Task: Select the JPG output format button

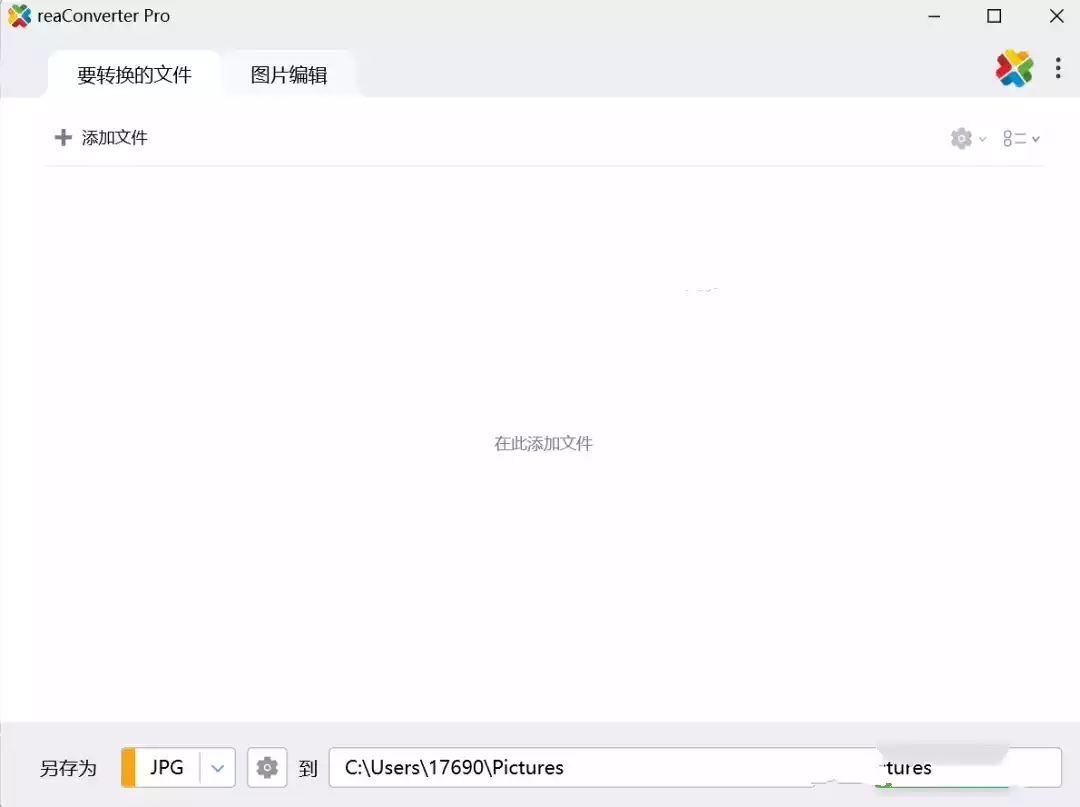Action: tap(167, 768)
